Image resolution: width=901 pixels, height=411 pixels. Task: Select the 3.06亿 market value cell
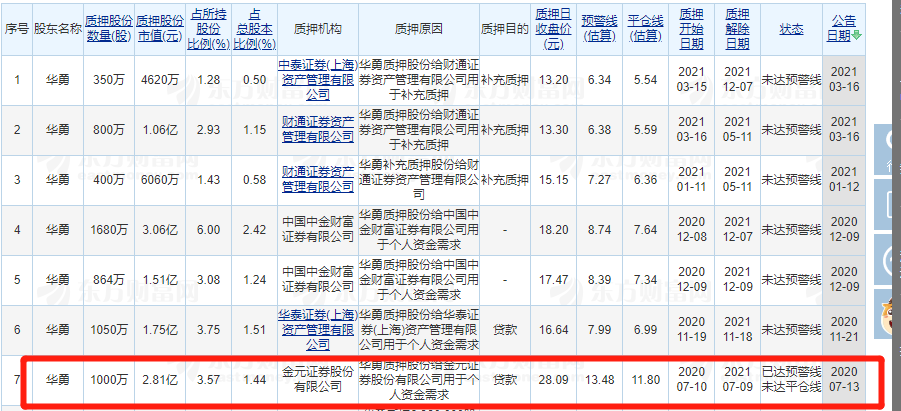click(x=160, y=230)
